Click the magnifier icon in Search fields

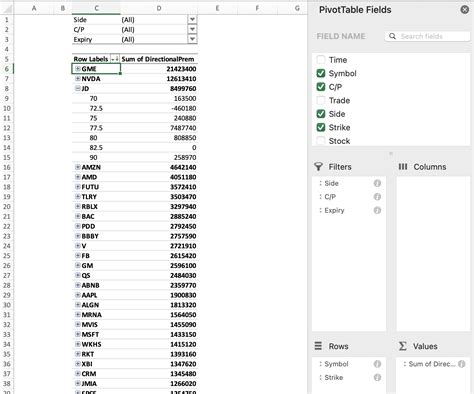pos(392,36)
